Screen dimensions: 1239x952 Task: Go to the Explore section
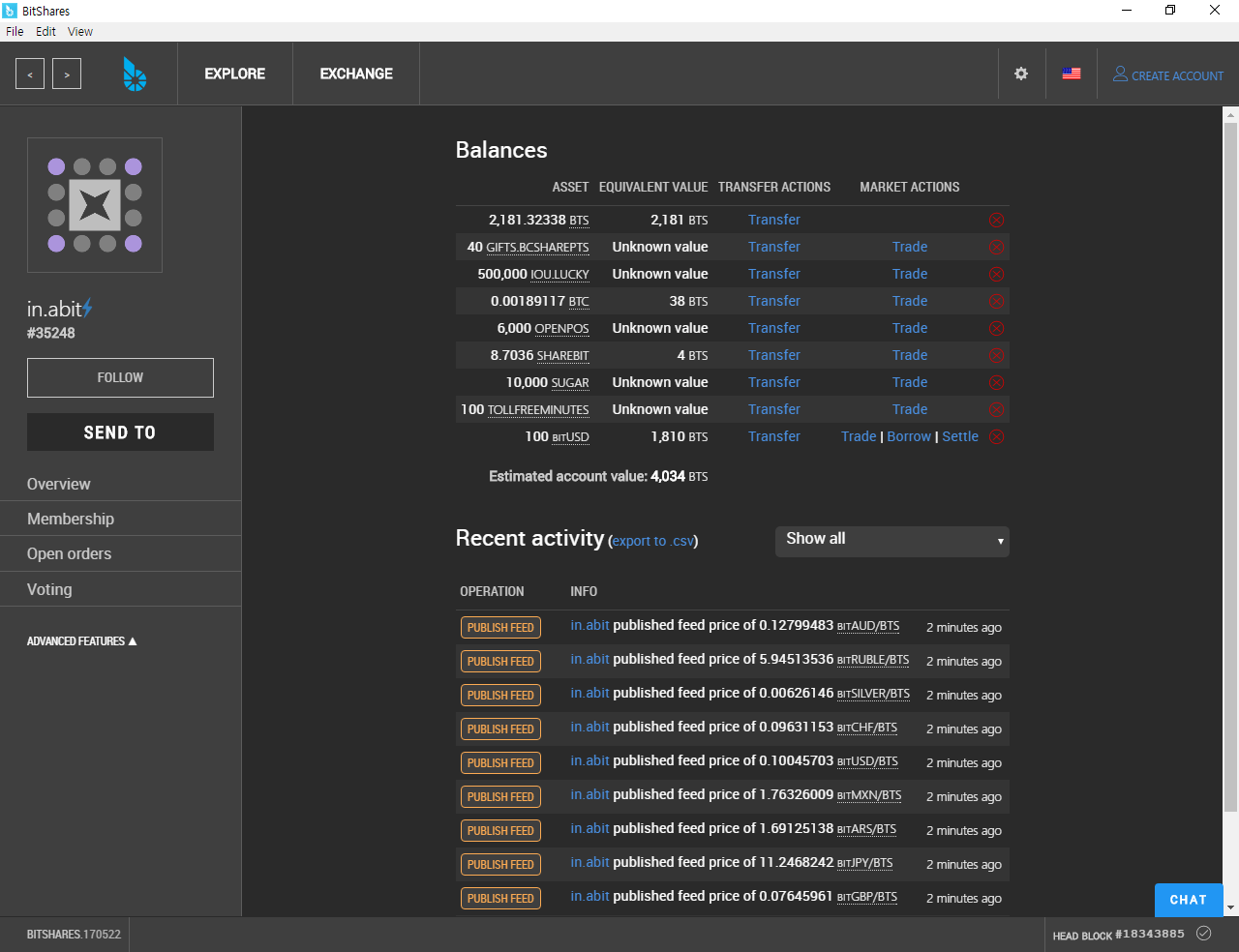pyautogui.click(x=234, y=74)
